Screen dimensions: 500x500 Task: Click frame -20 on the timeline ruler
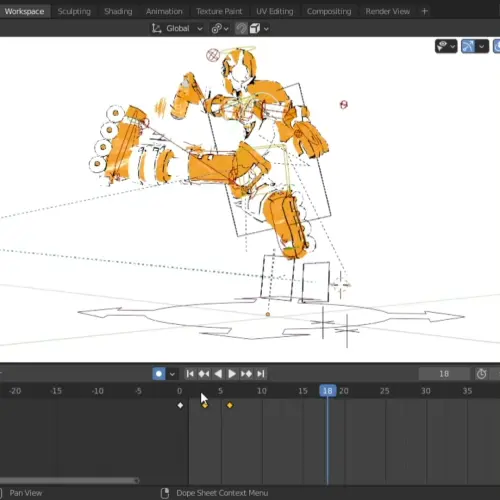tap(15, 391)
